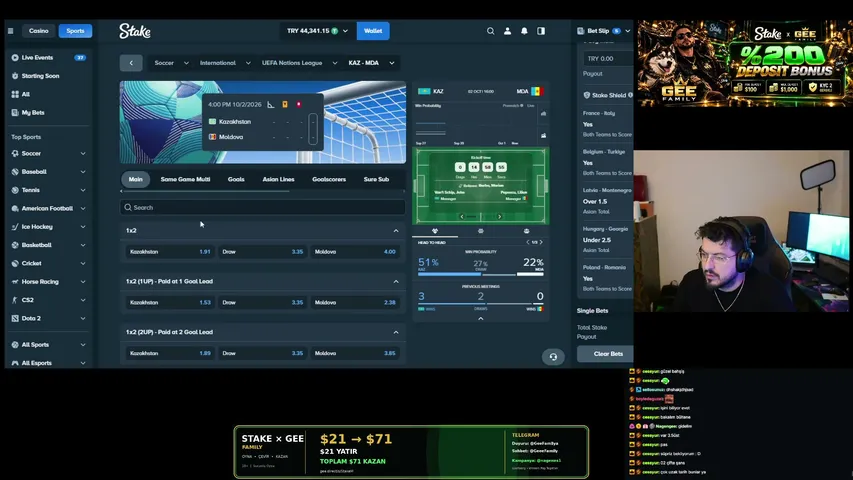
Task: Click the Bet Slip icon
Action: [x=580, y=31]
